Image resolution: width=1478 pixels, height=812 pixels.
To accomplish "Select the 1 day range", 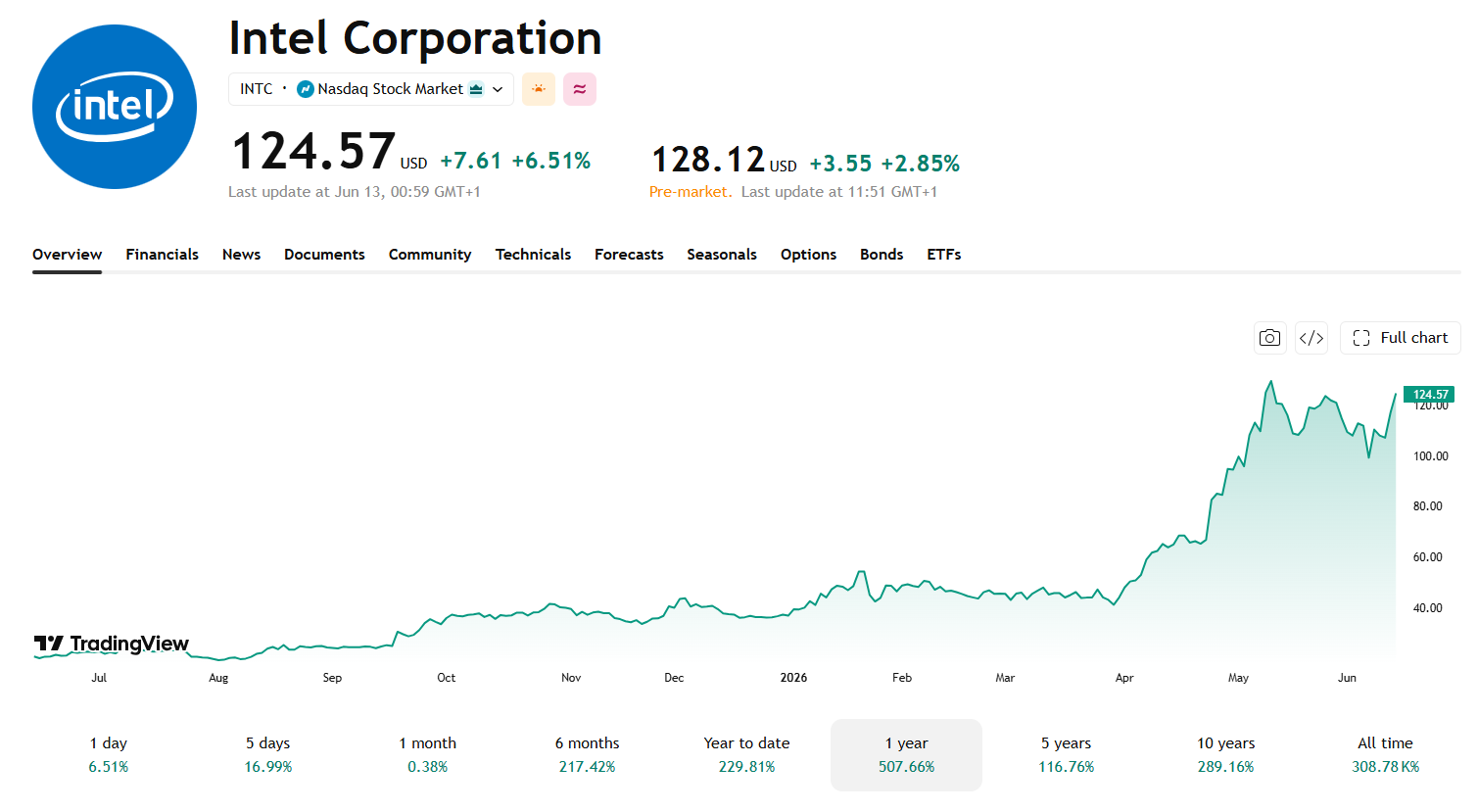I will tap(109, 755).
